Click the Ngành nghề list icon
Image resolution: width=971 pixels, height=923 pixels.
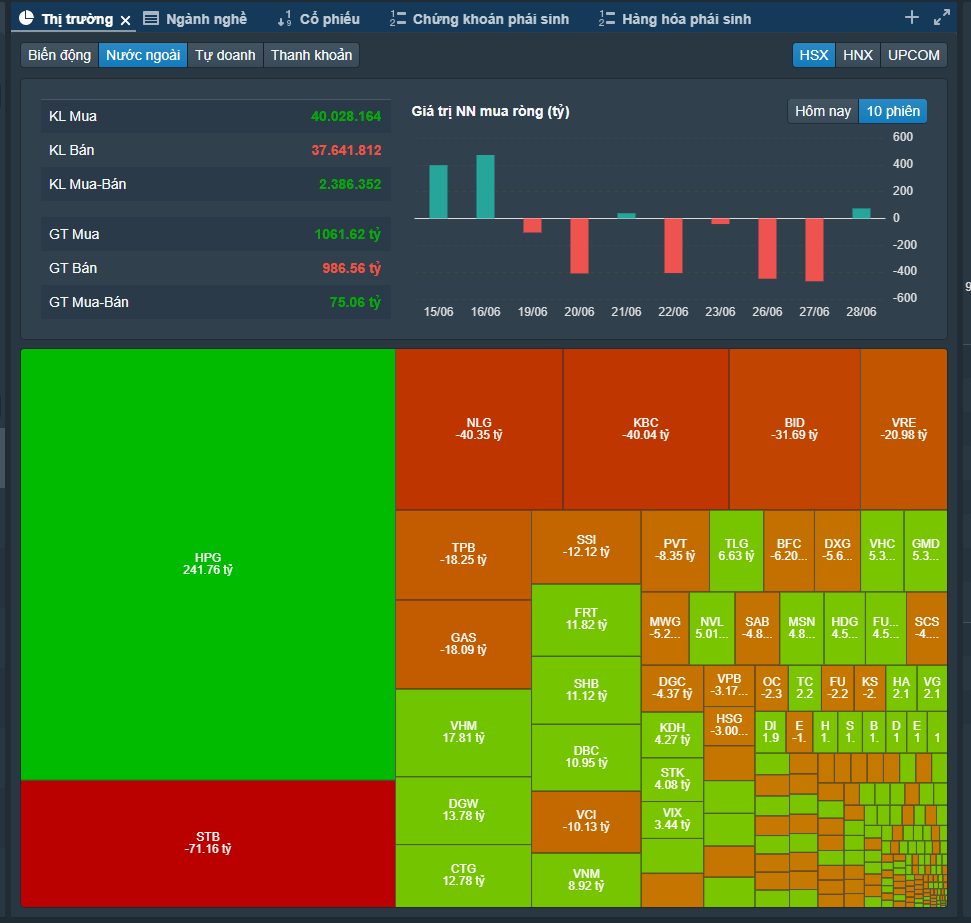[150, 19]
